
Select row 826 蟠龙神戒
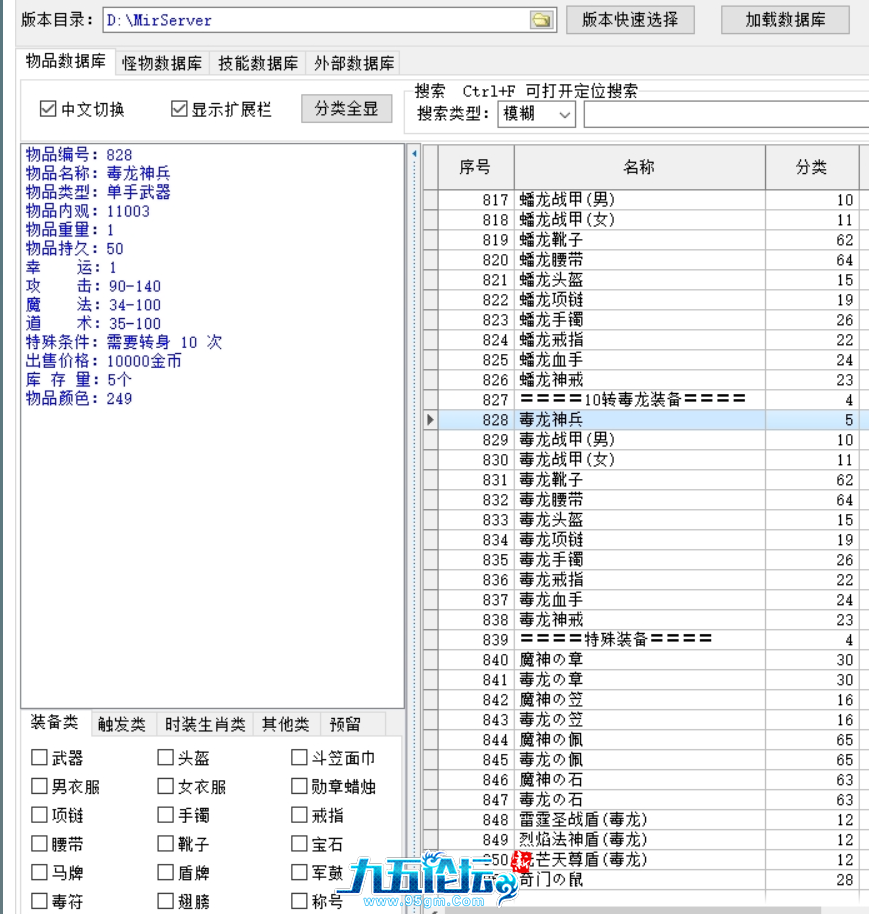[x=647, y=380]
